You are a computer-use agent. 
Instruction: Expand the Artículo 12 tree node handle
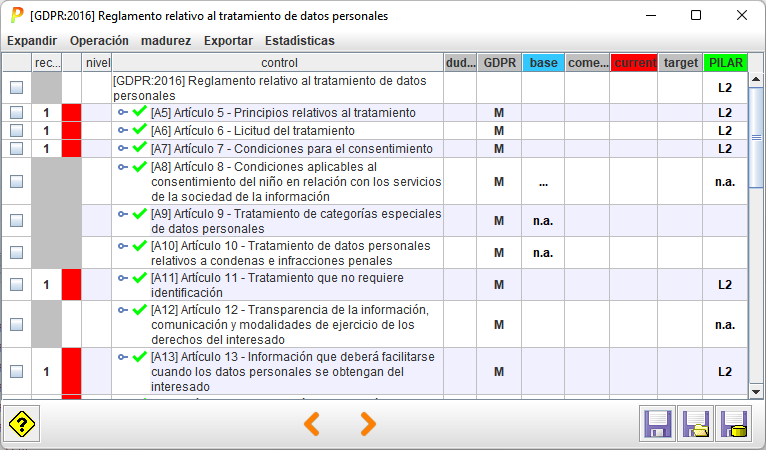click(123, 310)
